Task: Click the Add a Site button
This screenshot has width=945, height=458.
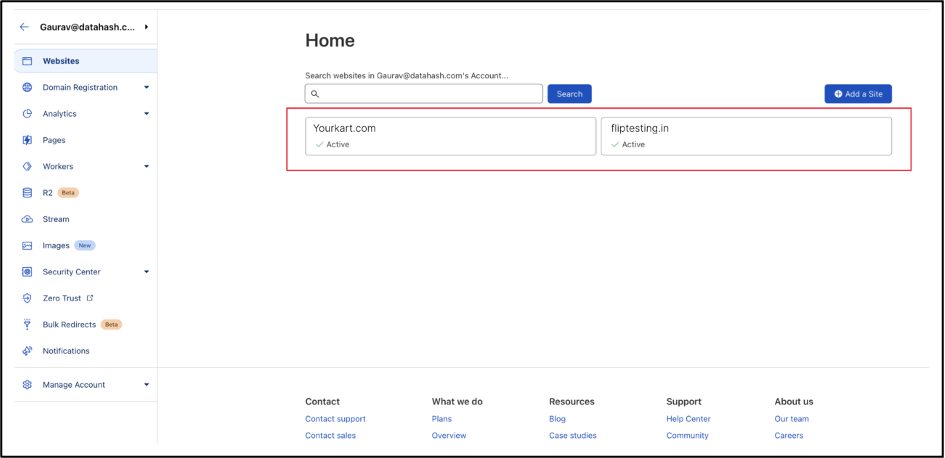Action: tap(858, 94)
